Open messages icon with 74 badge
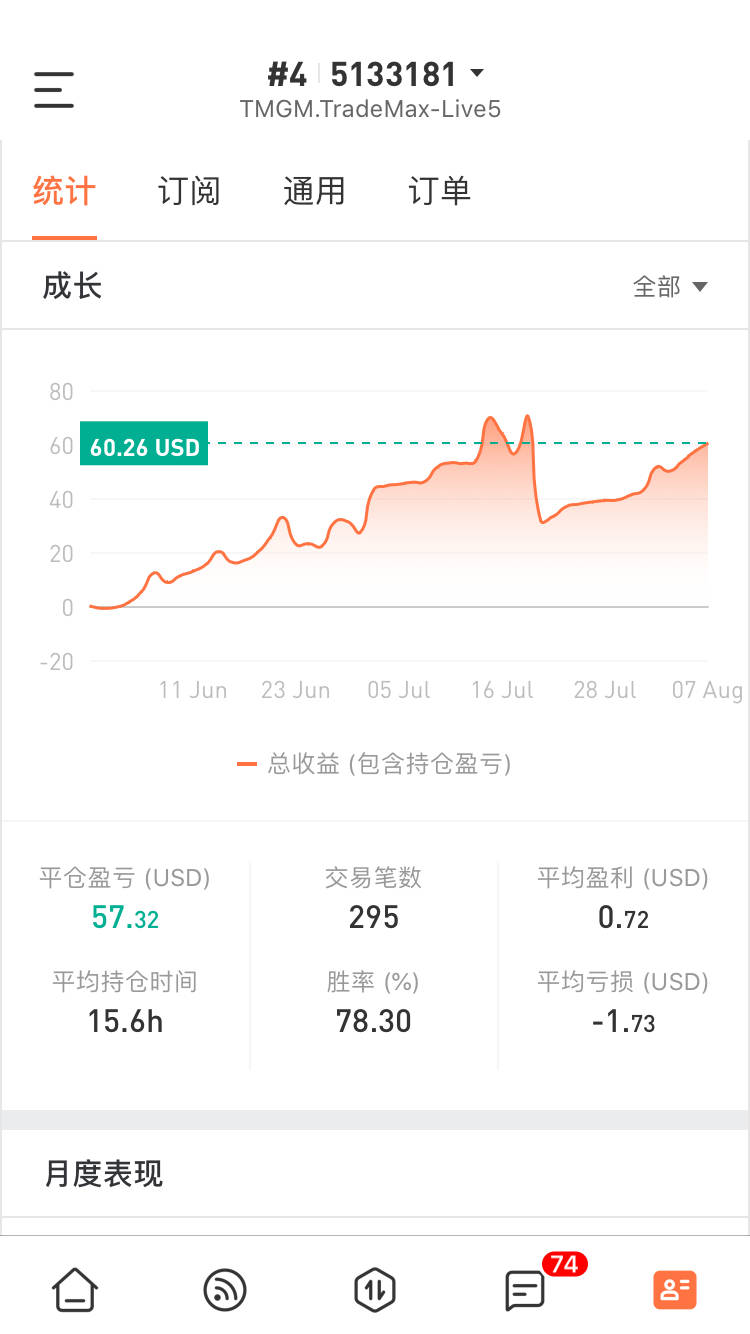750x1334 pixels. point(526,1289)
